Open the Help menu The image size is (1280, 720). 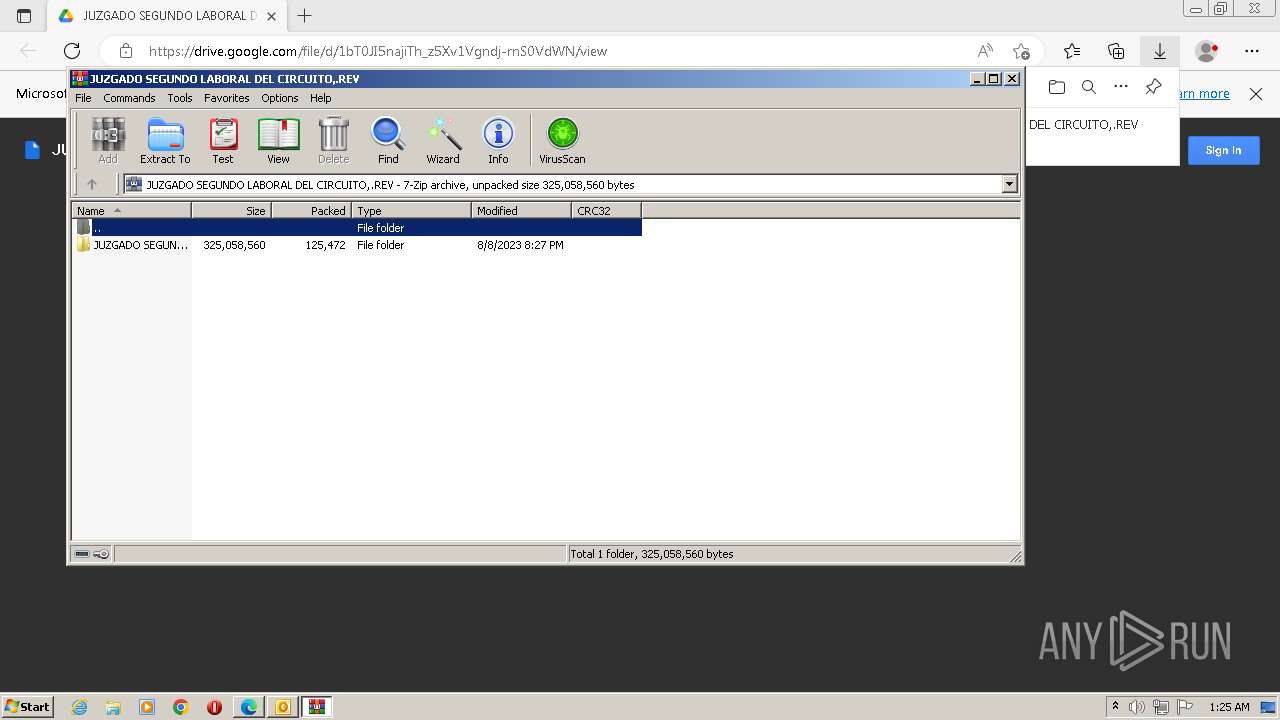point(320,98)
